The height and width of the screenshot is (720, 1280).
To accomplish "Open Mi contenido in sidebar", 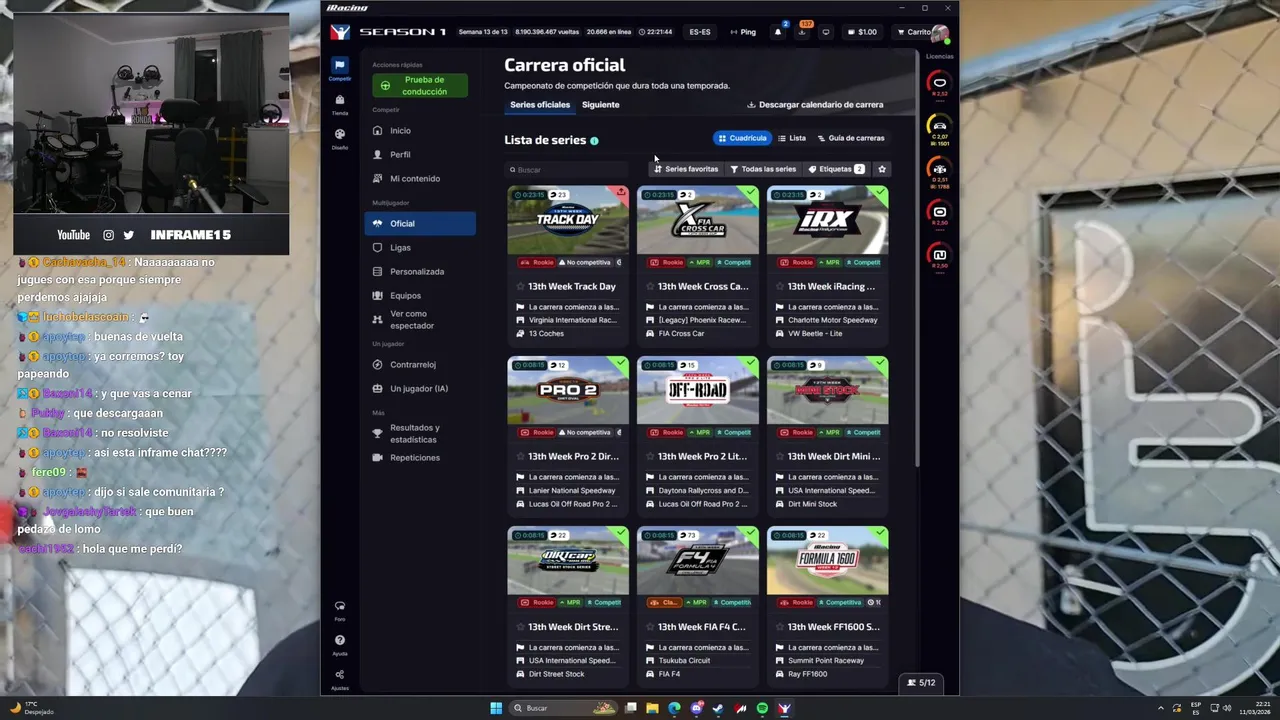I will 420,179.
